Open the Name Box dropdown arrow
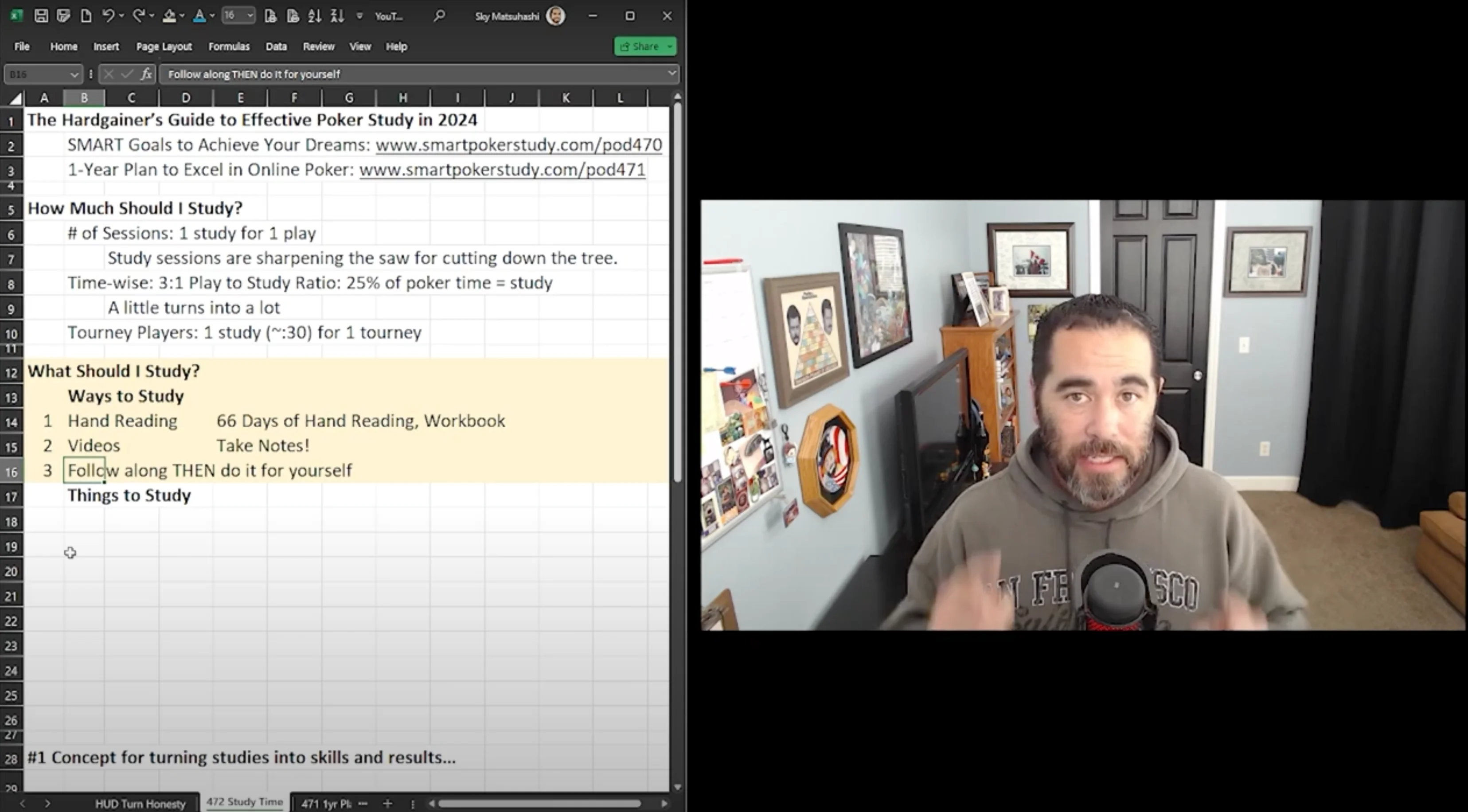This screenshot has width=1468, height=812. (x=74, y=74)
